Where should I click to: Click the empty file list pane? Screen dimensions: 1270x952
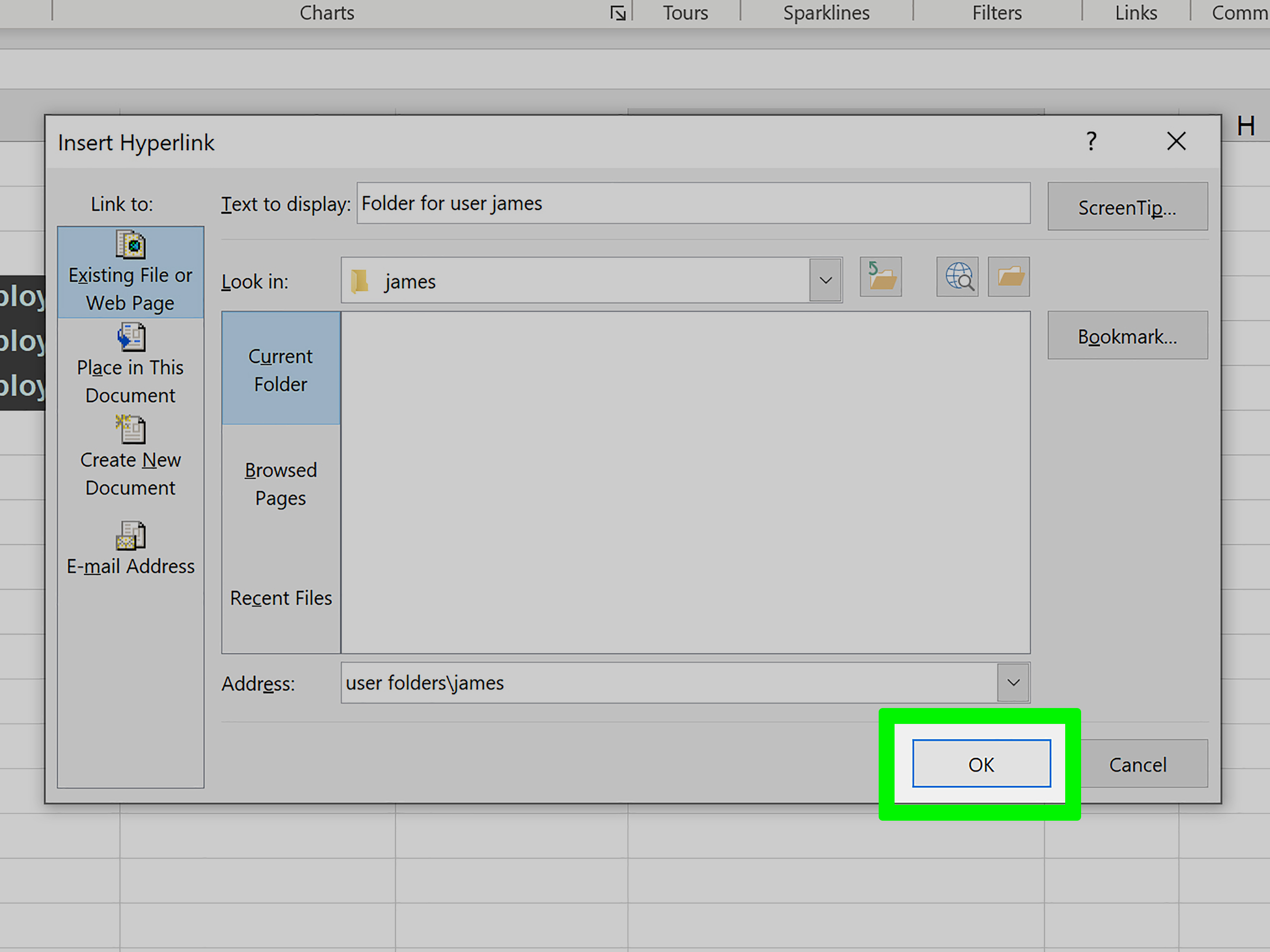[685, 483]
